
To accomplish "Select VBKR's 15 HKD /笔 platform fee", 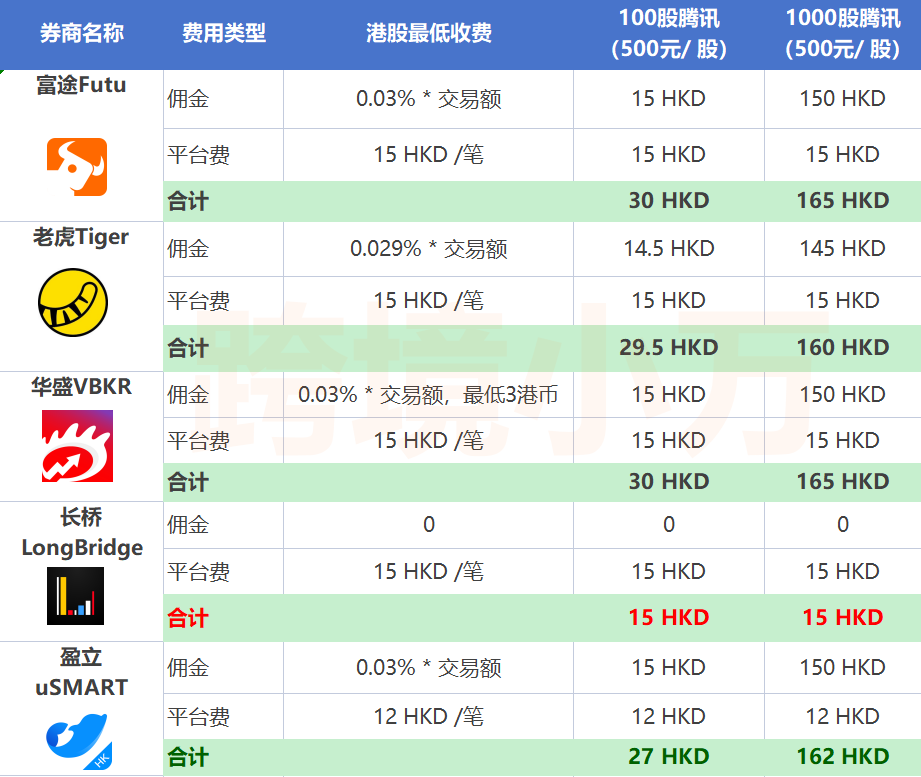I will click(x=429, y=440).
